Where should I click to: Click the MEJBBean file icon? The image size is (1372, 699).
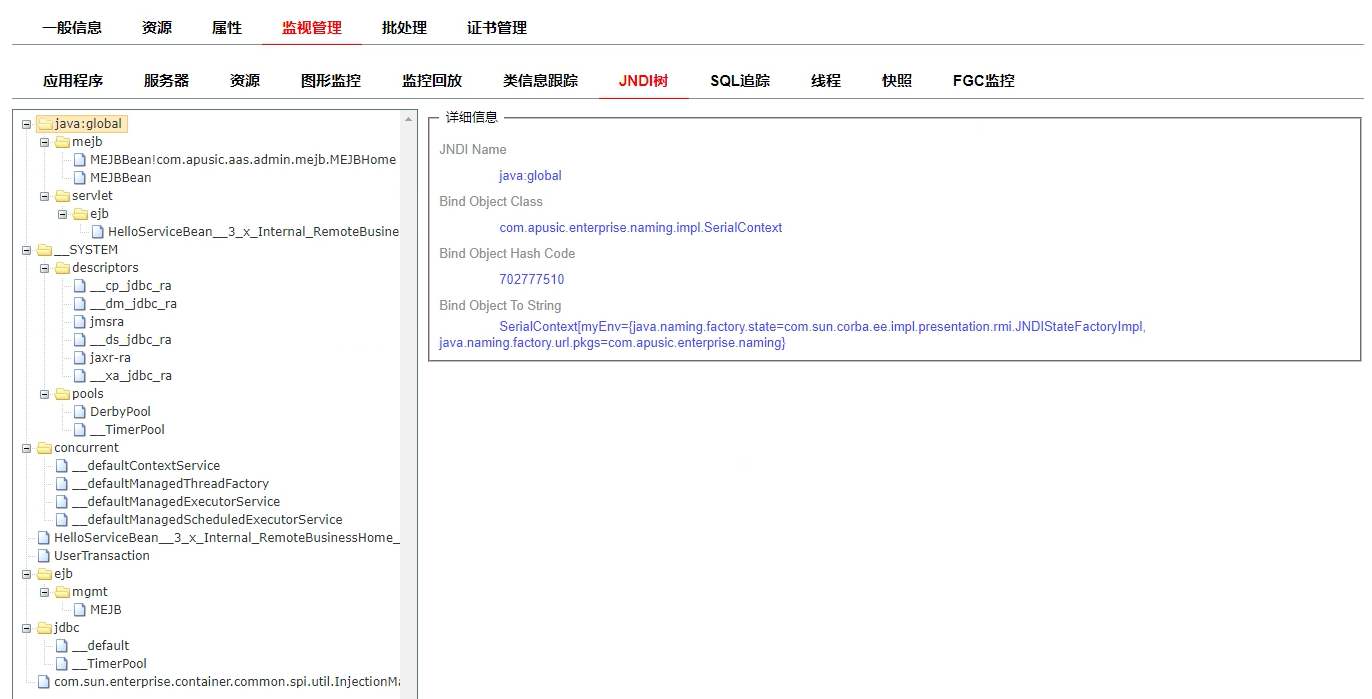80,178
